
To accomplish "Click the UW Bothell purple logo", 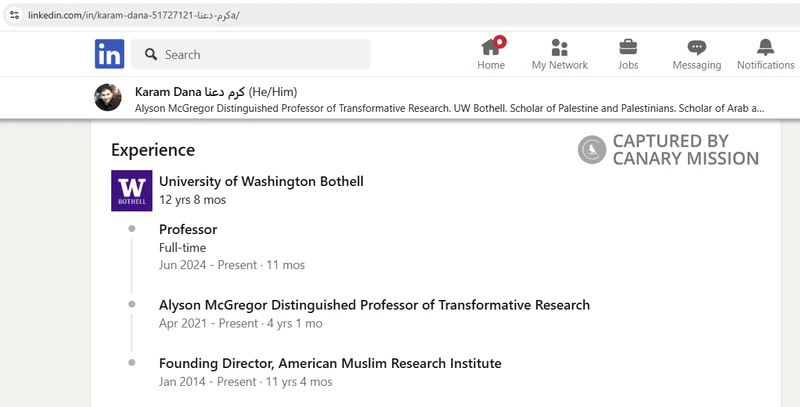I will pyautogui.click(x=131, y=191).
